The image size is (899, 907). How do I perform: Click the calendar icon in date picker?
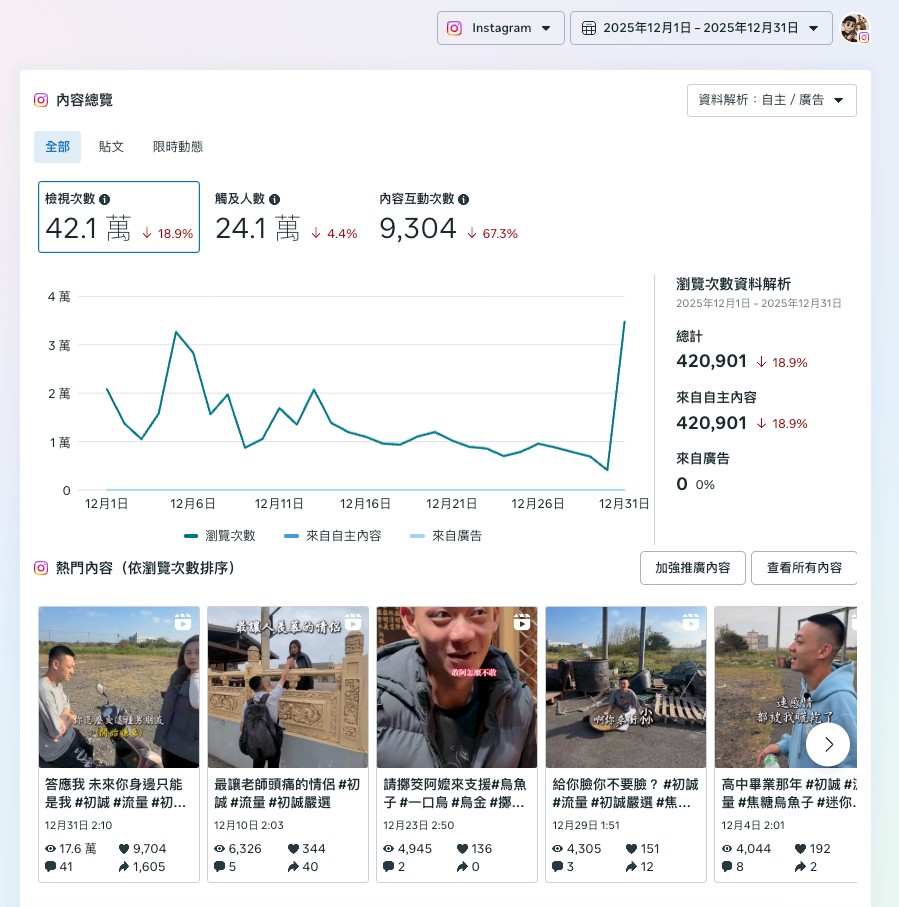coord(589,28)
